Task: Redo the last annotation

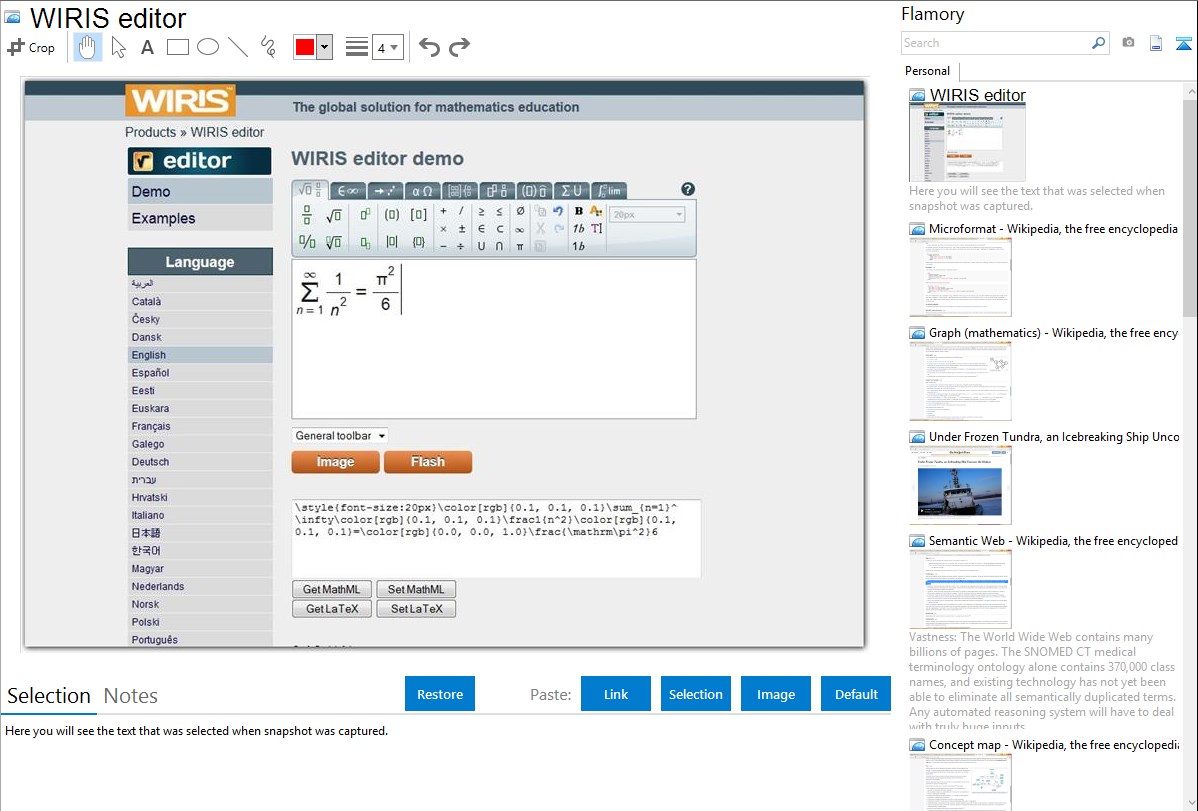Action: pos(459,47)
